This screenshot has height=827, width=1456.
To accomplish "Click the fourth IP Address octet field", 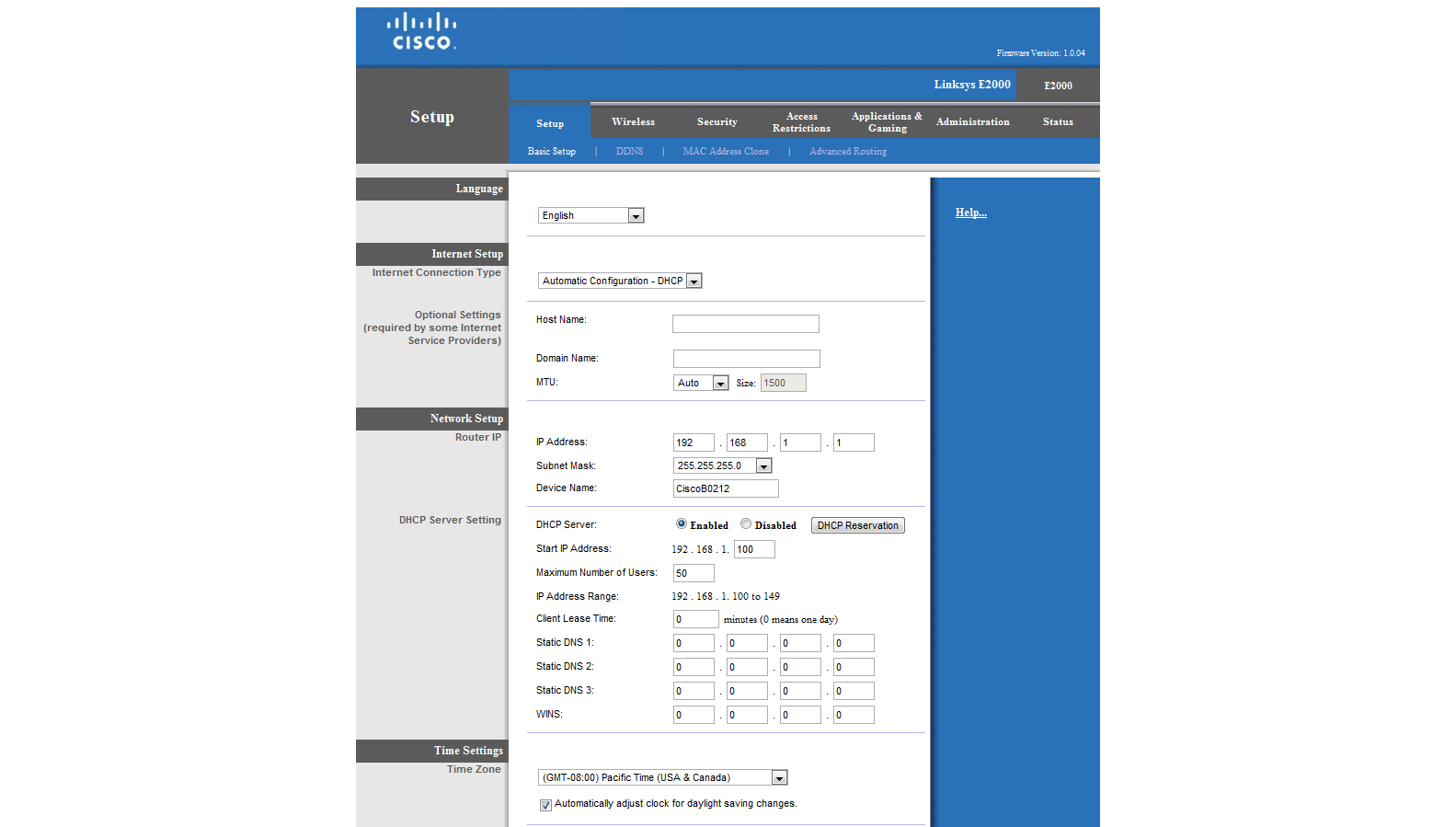I will click(854, 442).
